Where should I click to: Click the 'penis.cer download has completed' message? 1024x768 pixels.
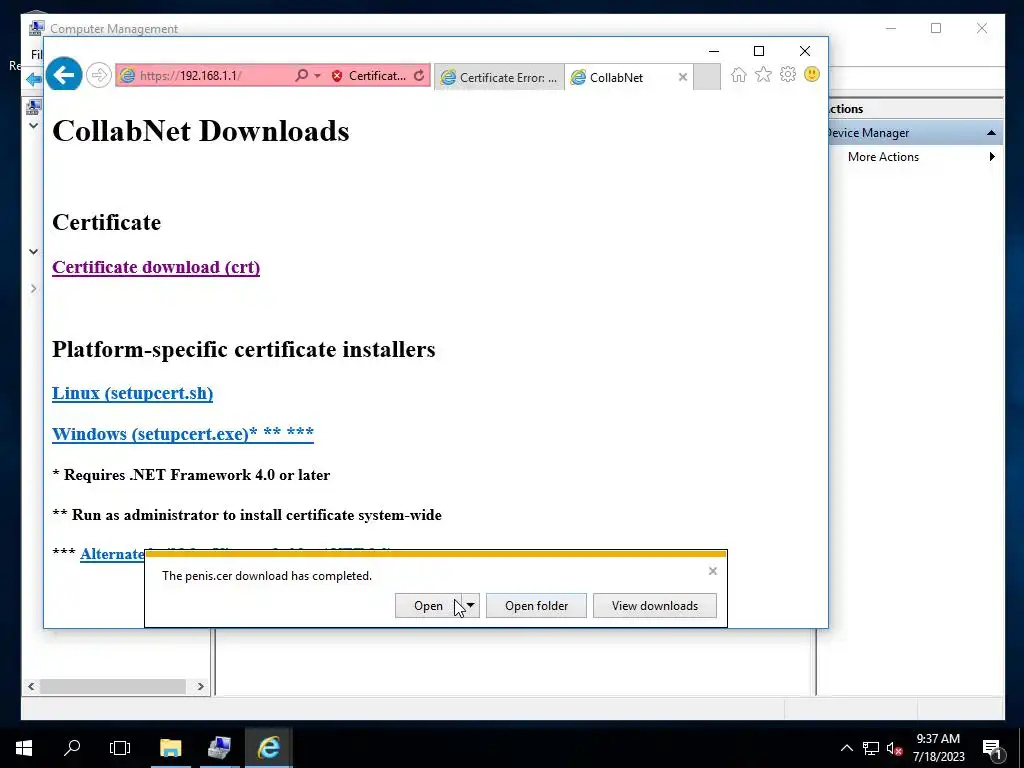(266, 575)
